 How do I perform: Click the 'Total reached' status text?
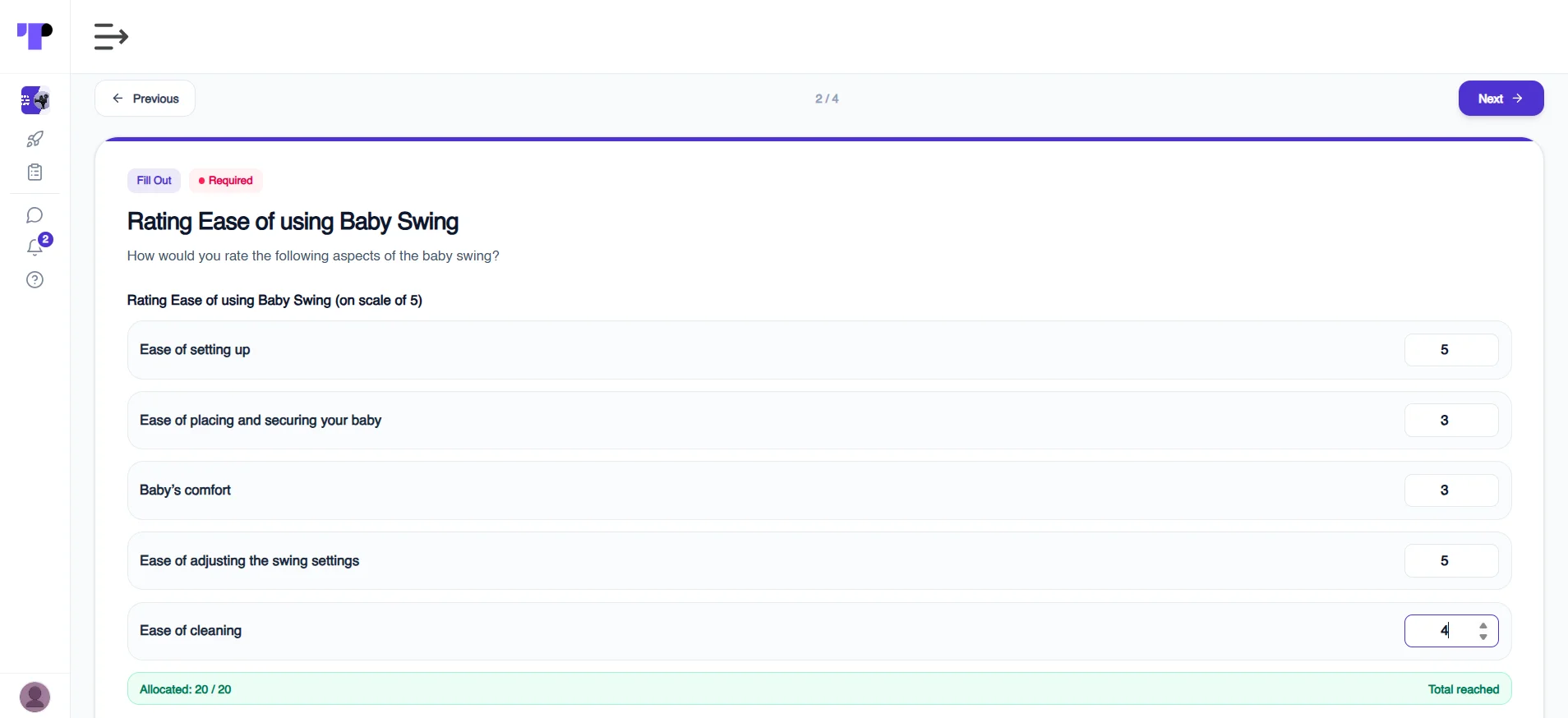1464,690
